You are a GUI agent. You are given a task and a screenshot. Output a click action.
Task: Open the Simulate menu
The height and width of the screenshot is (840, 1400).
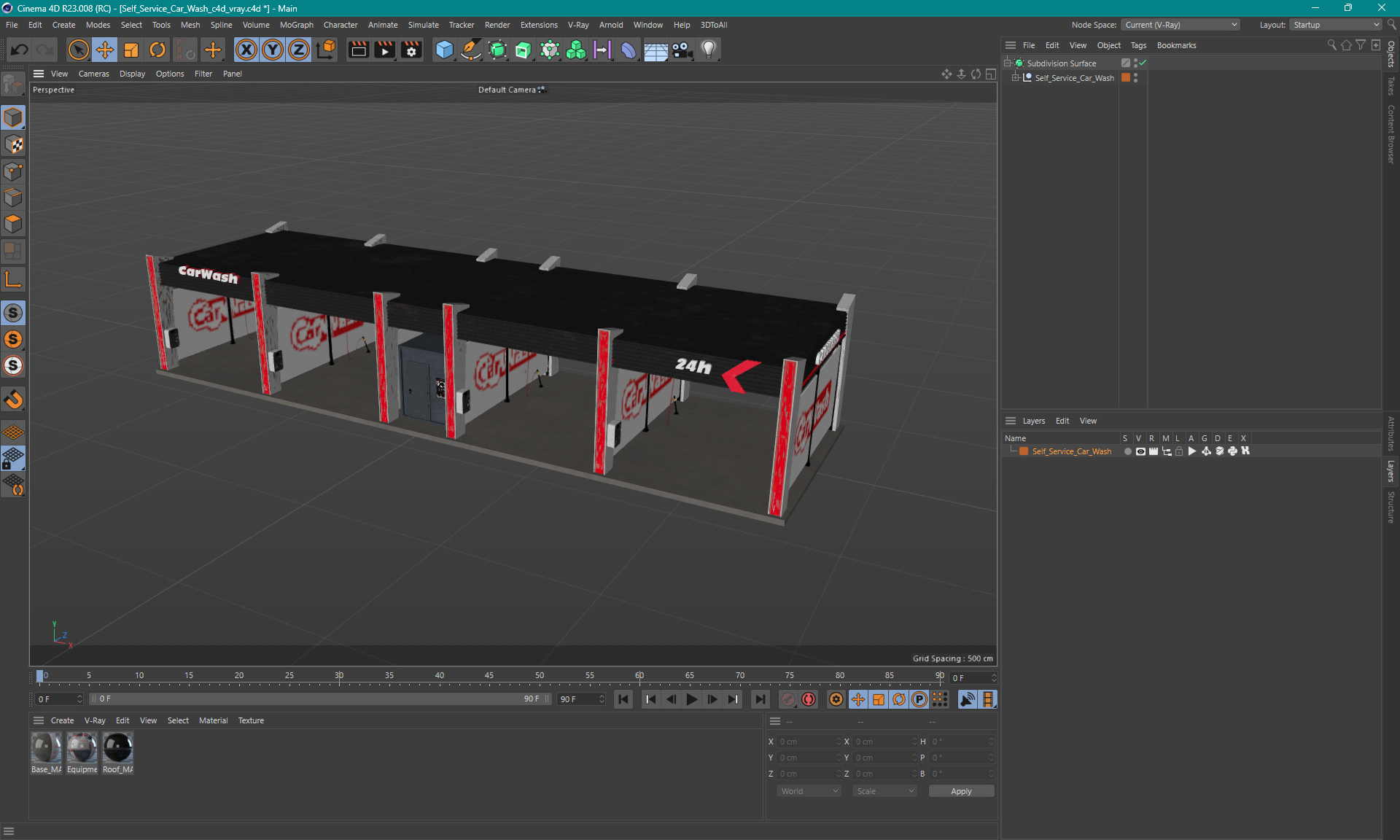coord(423,25)
